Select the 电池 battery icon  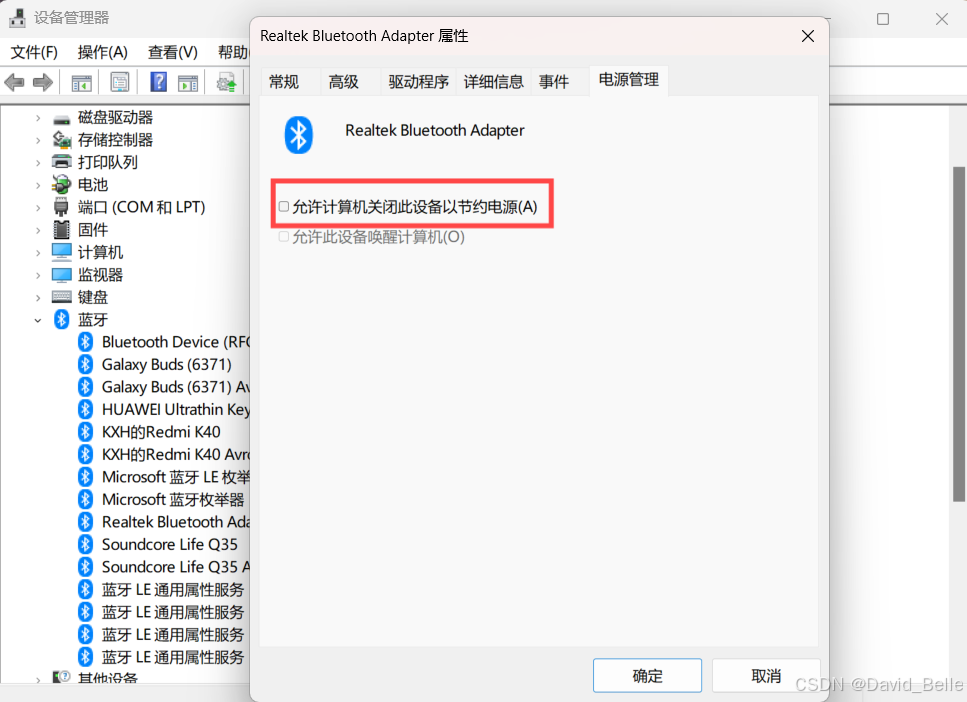[62, 184]
